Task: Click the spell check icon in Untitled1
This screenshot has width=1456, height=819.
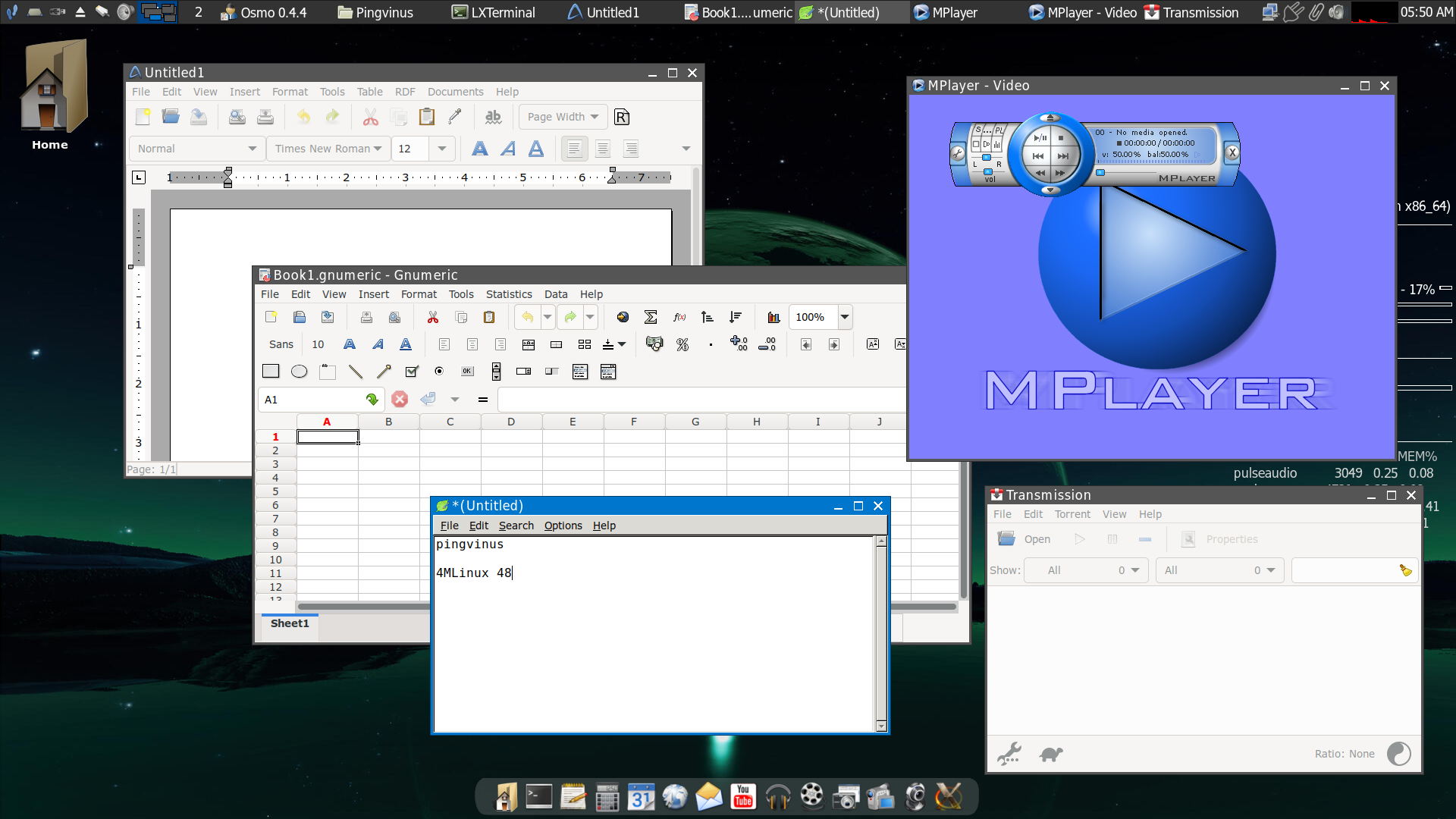Action: pyautogui.click(x=493, y=117)
